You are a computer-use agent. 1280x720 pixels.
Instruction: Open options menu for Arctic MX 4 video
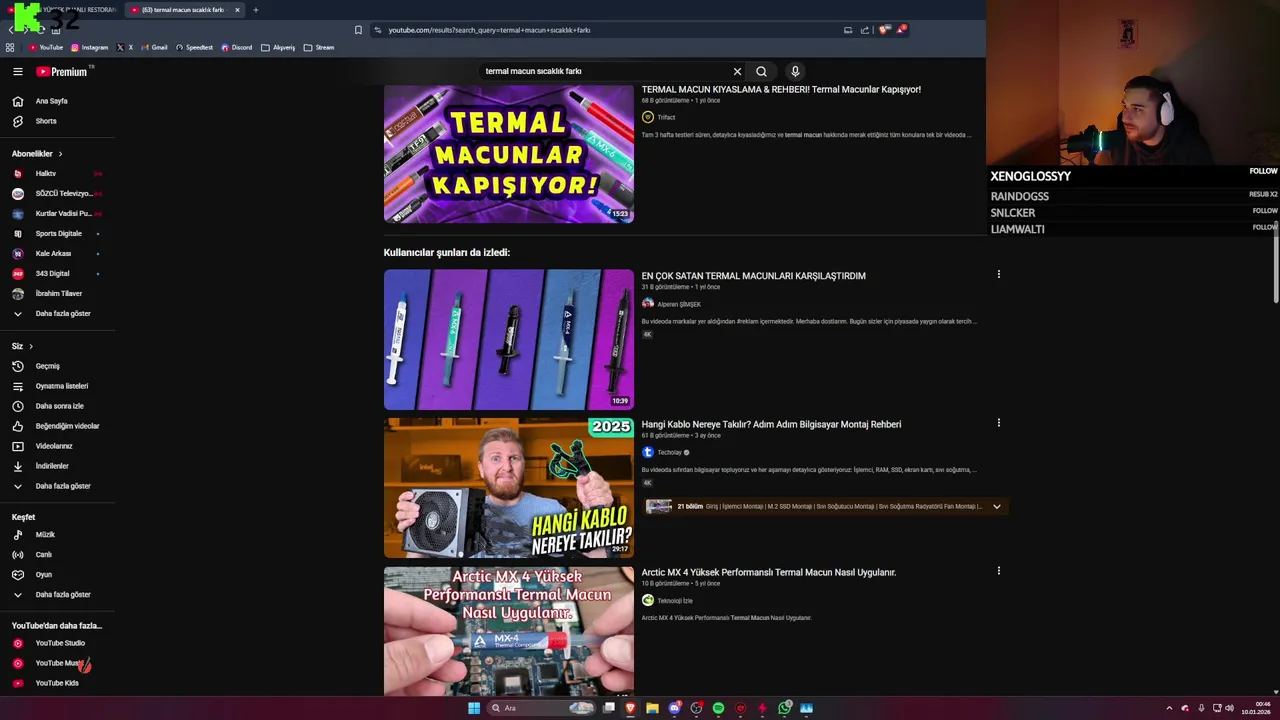tap(998, 571)
